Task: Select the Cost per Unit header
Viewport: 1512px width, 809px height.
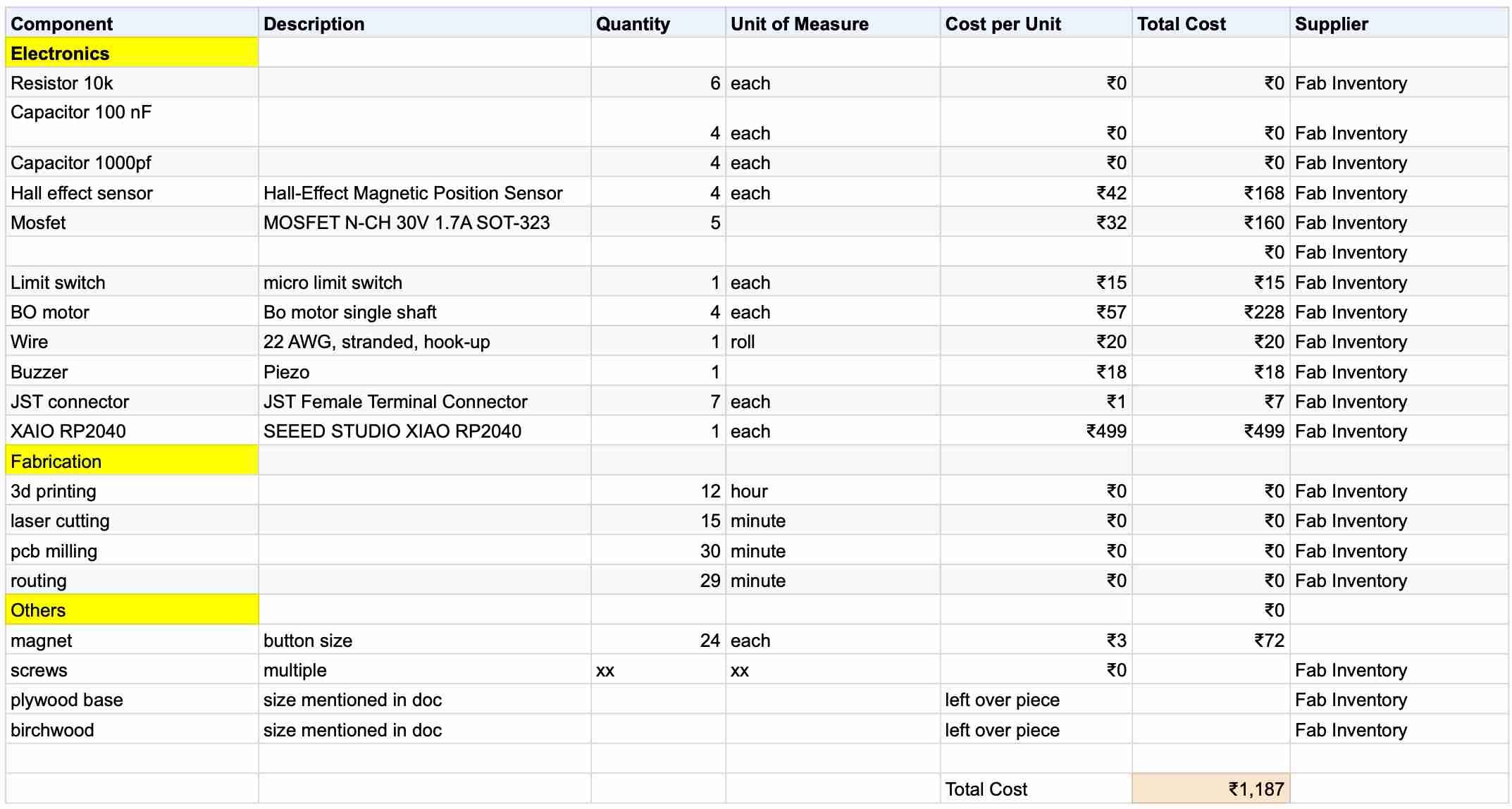Action: tap(1036, 23)
